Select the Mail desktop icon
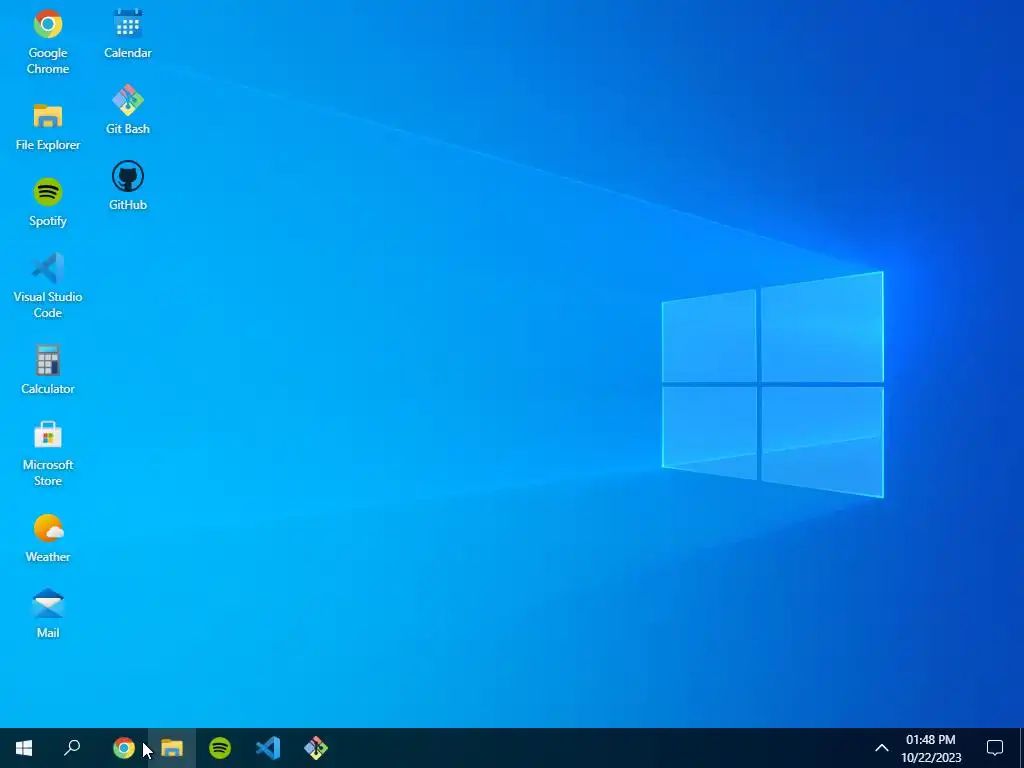The width and height of the screenshot is (1024, 768). coord(48,614)
